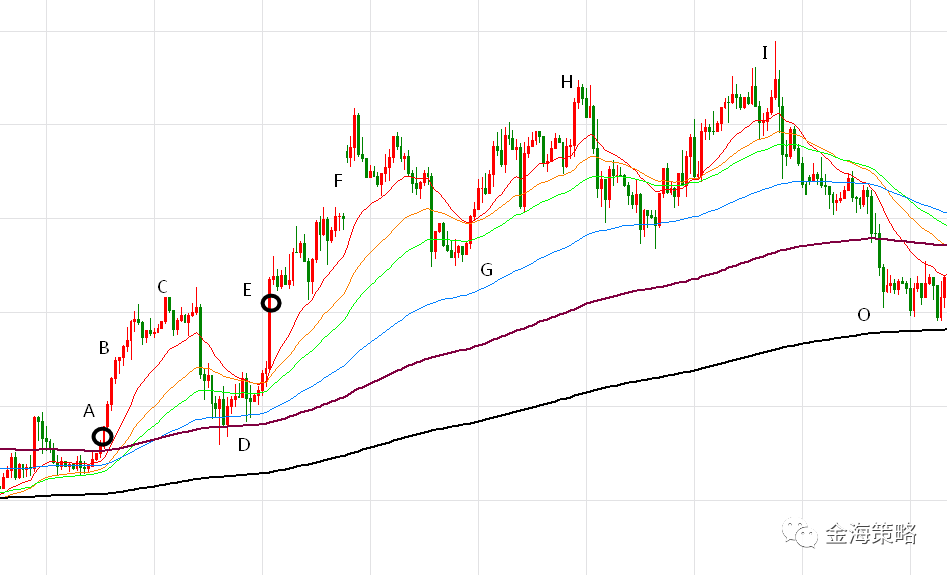
Task: Click the letter F label
Action: [338, 181]
